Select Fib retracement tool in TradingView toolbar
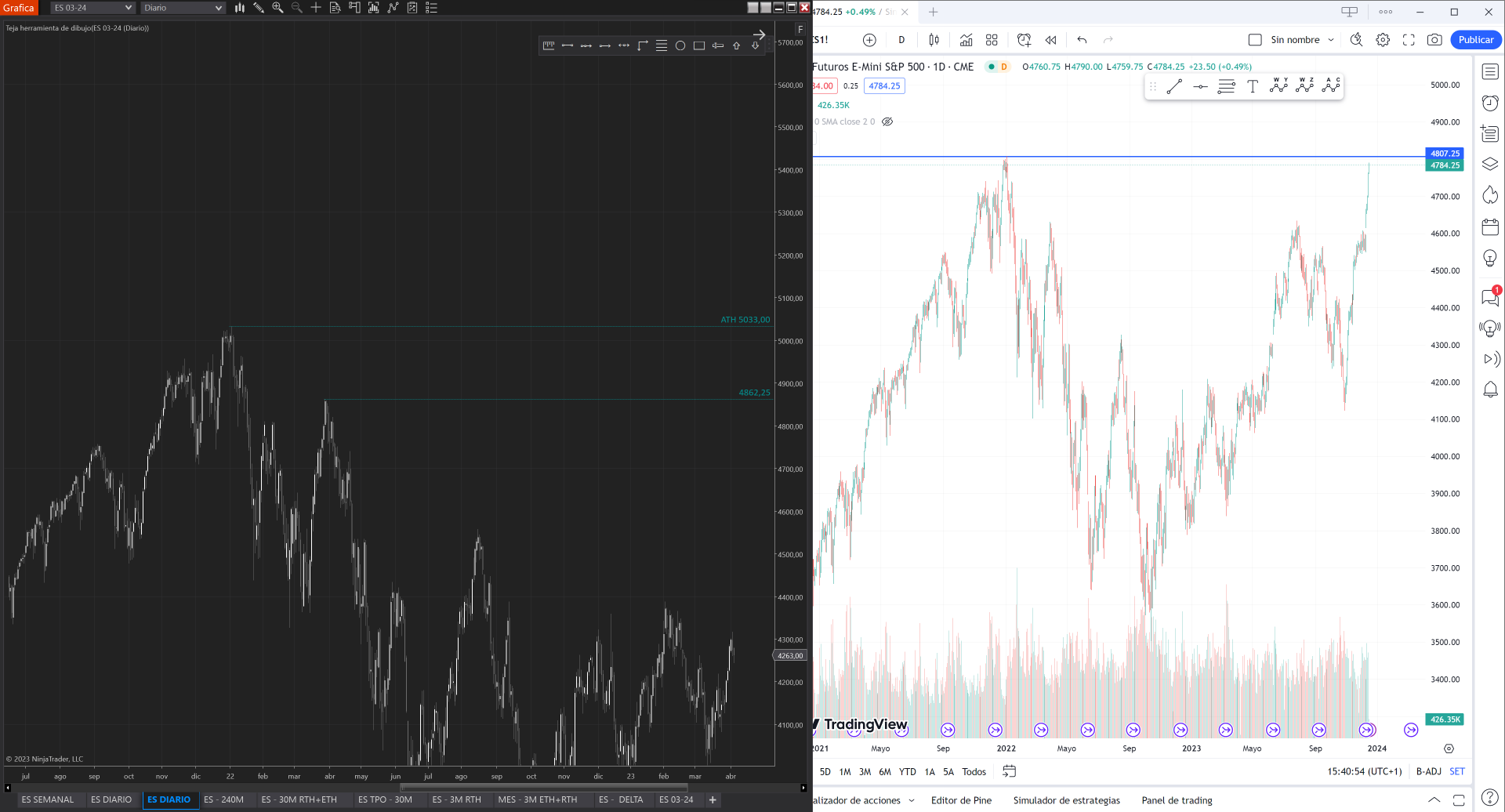This screenshot has height=812, width=1505. coord(1227,87)
